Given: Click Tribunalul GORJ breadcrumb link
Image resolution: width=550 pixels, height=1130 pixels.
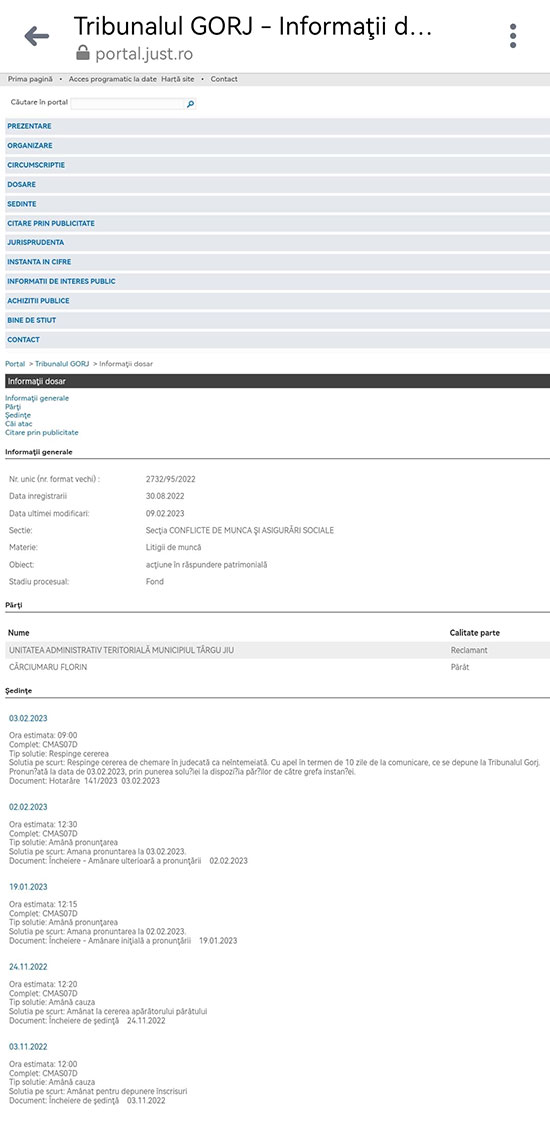Looking at the screenshot, I should 62,364.
